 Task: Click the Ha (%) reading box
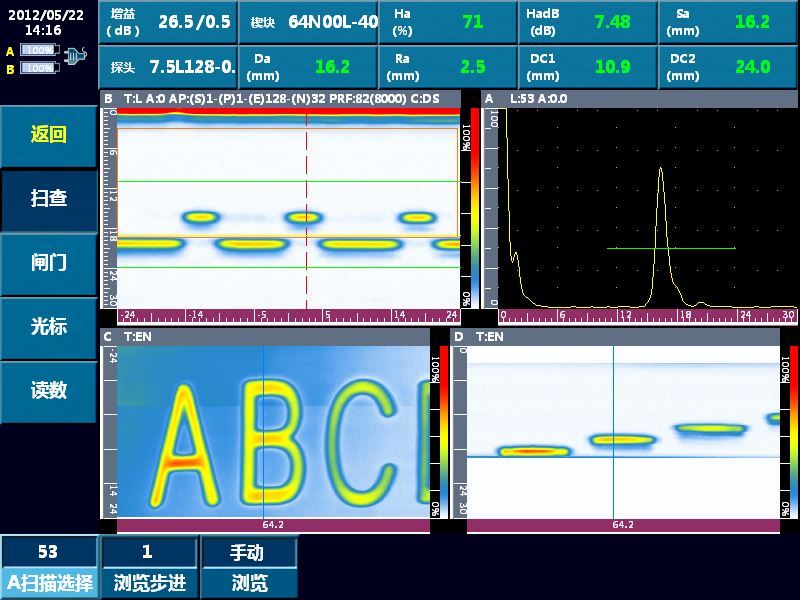click(x=449, y=22)
